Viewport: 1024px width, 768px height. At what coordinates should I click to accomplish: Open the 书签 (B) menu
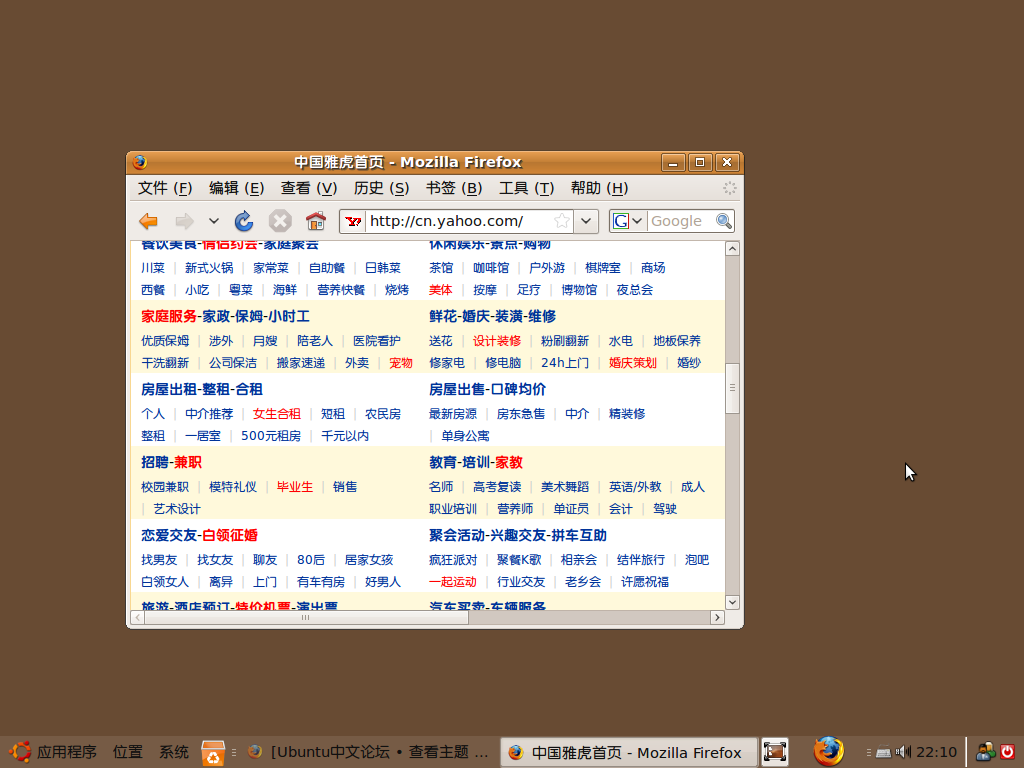coord(454,188)
